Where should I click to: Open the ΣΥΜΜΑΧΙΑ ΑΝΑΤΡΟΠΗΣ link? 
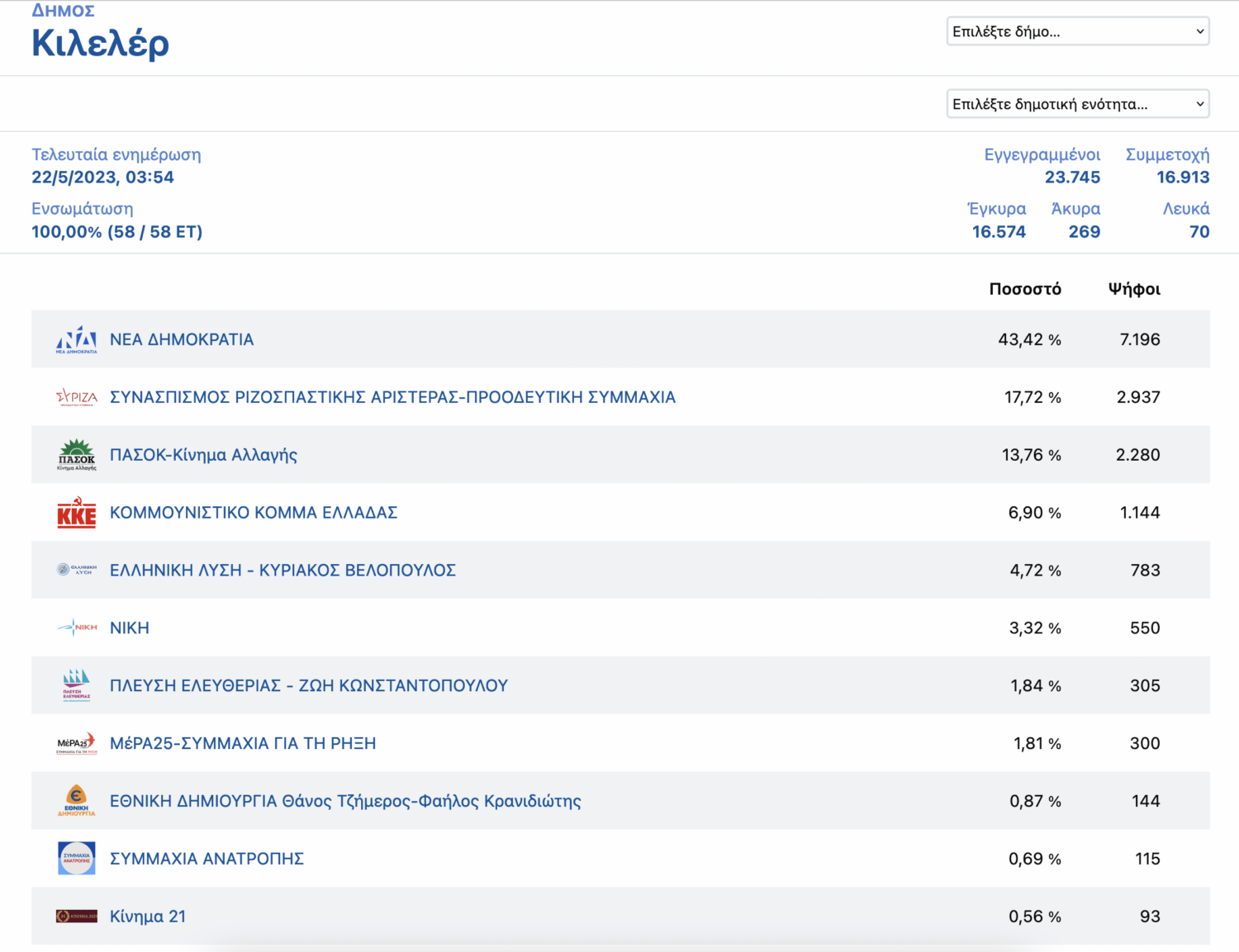pos(206,859)
